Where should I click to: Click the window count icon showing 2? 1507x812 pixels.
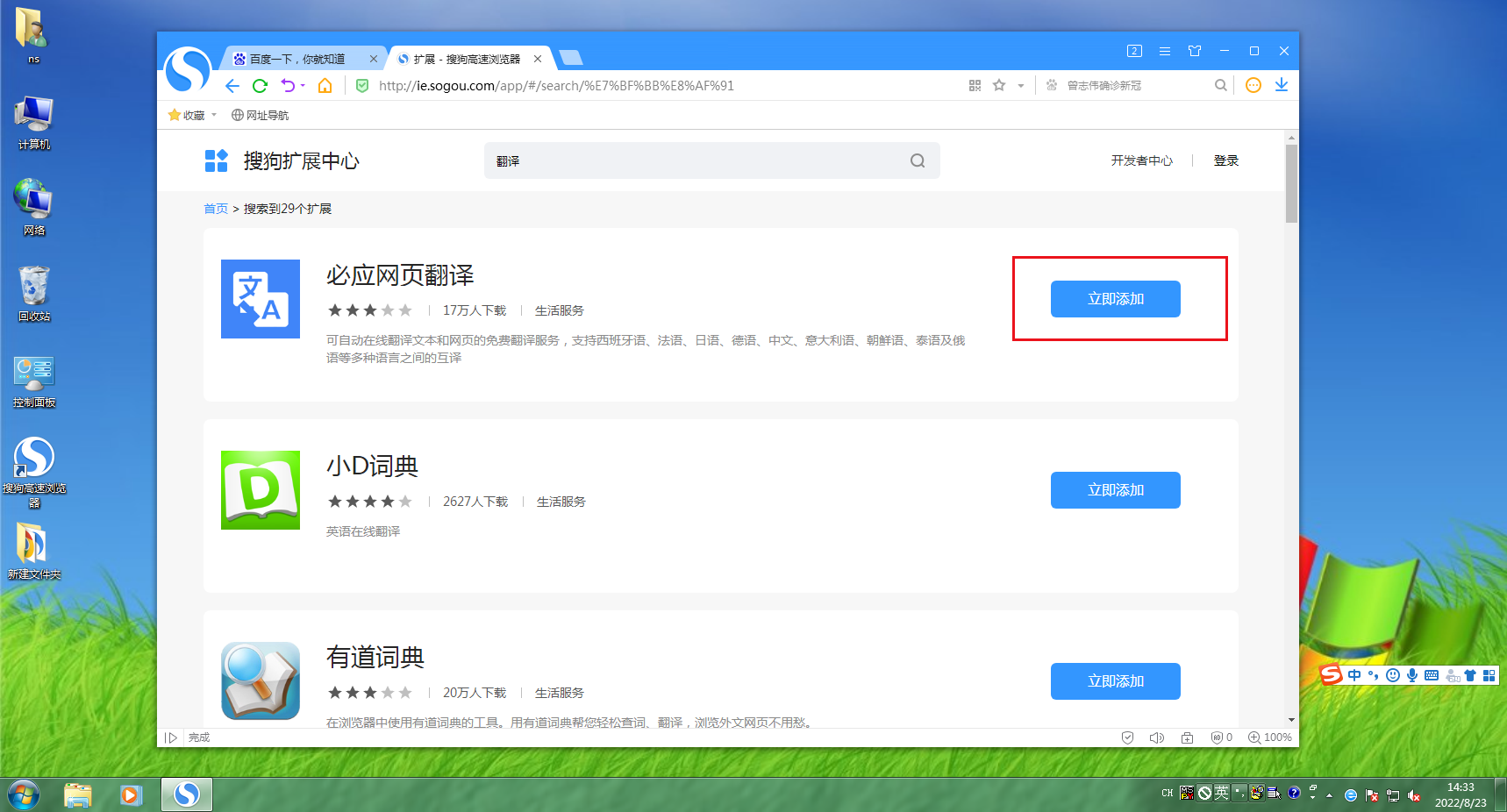coord(1134,51)
